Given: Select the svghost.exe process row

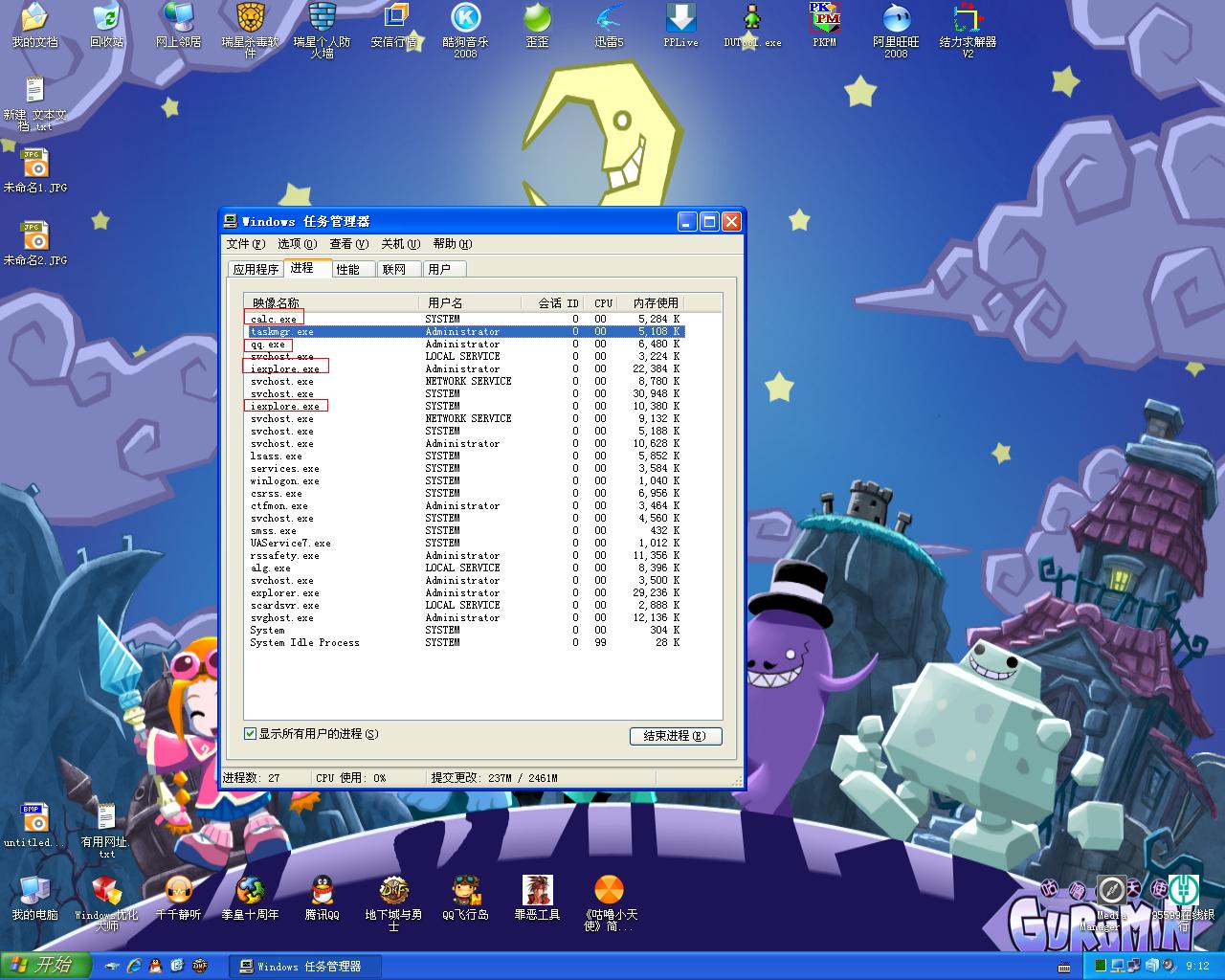Looking at the screenshot, I should (465, 617).
